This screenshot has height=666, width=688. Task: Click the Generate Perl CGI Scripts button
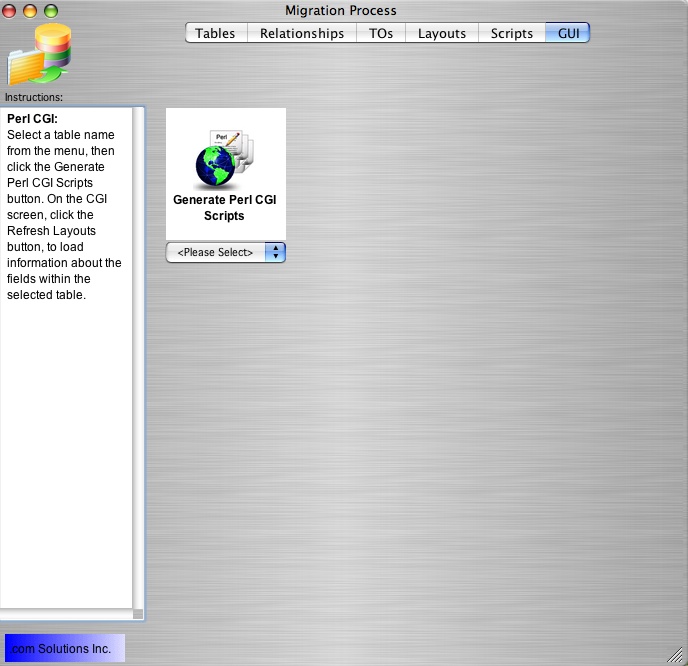pyautogui.click(x=226, y=174)
